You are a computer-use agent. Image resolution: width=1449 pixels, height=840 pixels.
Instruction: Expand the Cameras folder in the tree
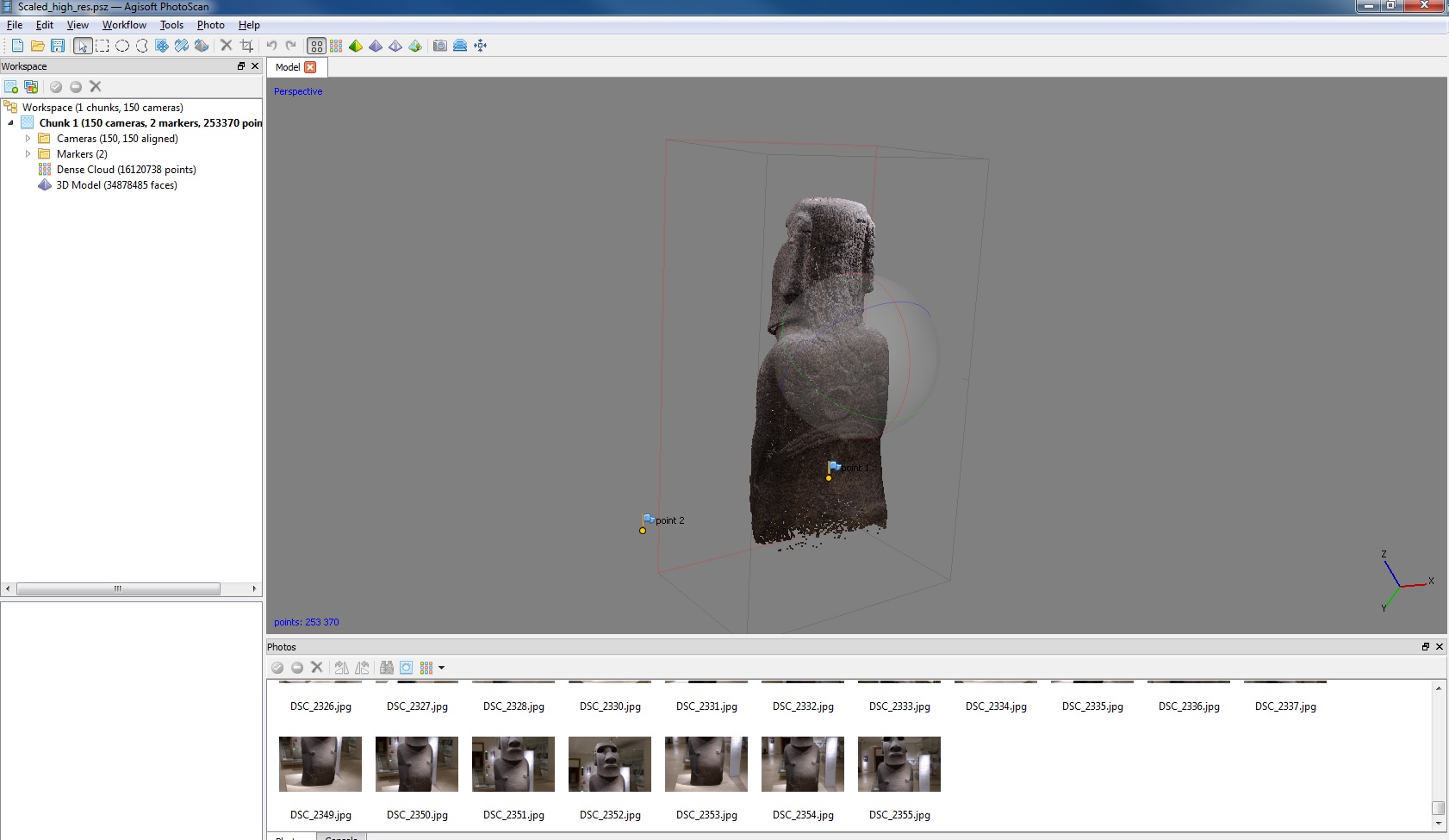(28, 139)
